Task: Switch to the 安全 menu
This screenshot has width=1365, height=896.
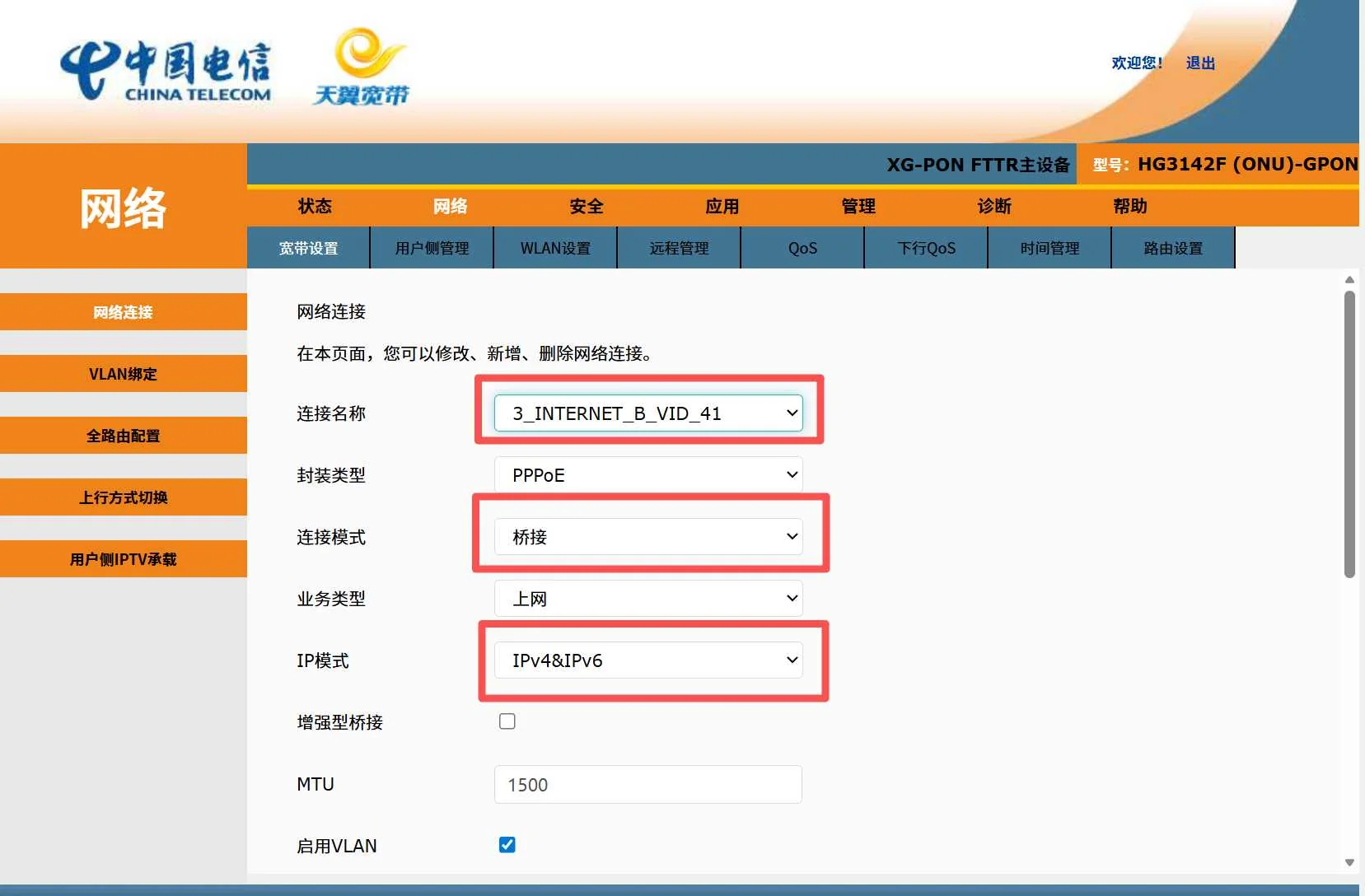Action: pos(585,207)
